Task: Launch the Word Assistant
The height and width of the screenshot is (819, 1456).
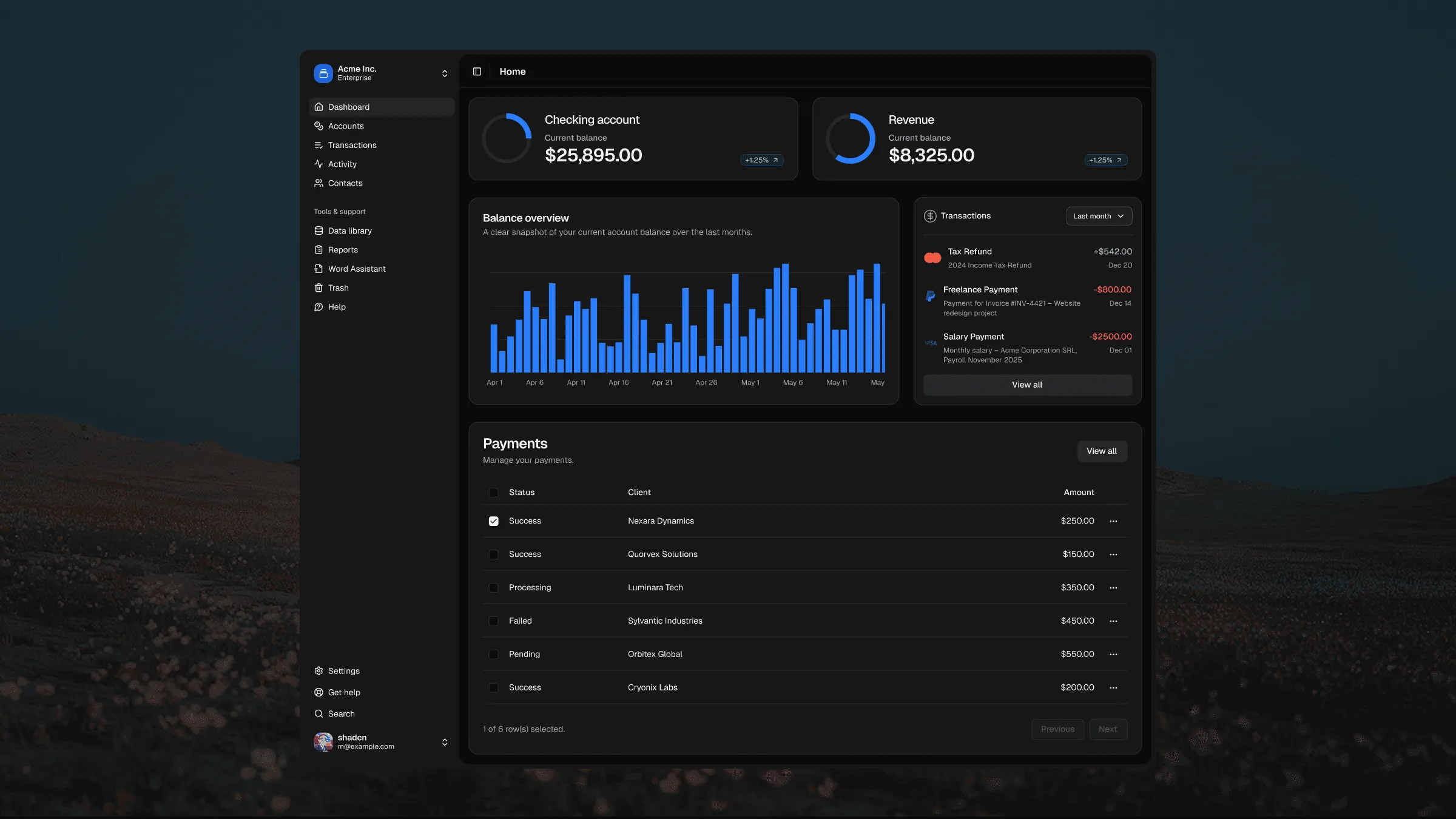Action: pyautogui.click(x=357, y=268)
